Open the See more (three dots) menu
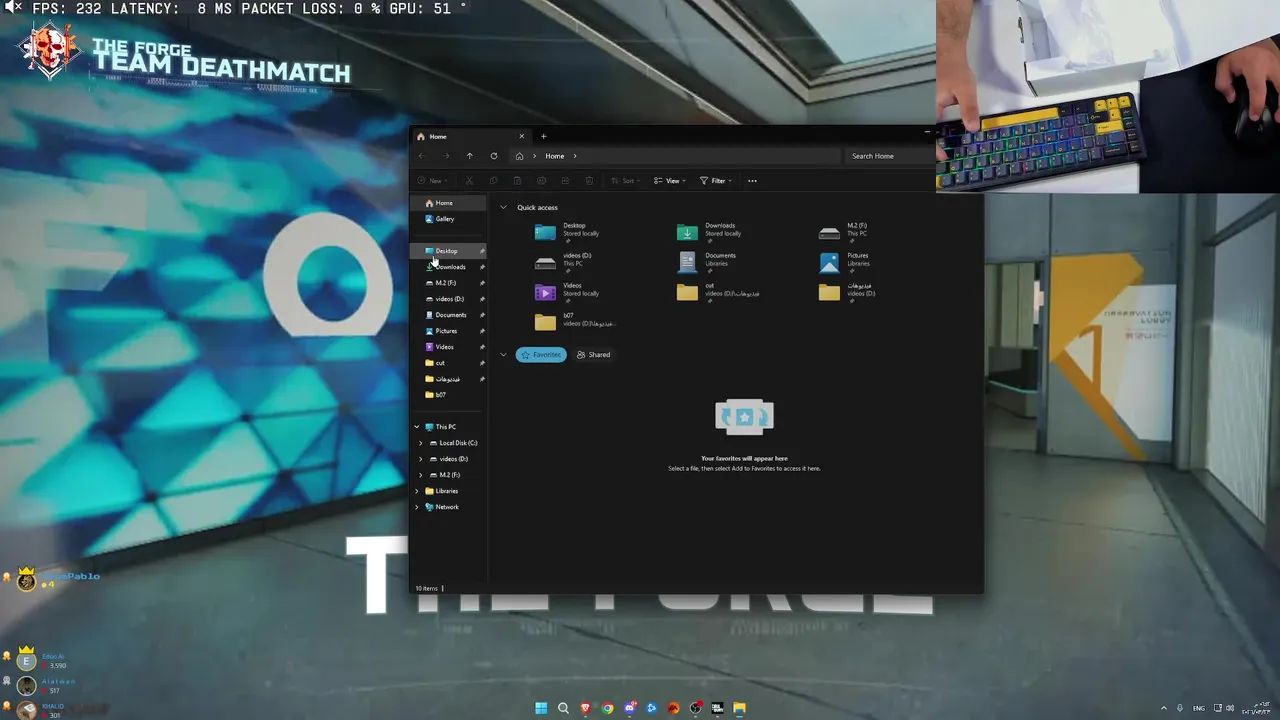Image resolution: width=1280 pixels, height=720 pixels. (752, 181)
